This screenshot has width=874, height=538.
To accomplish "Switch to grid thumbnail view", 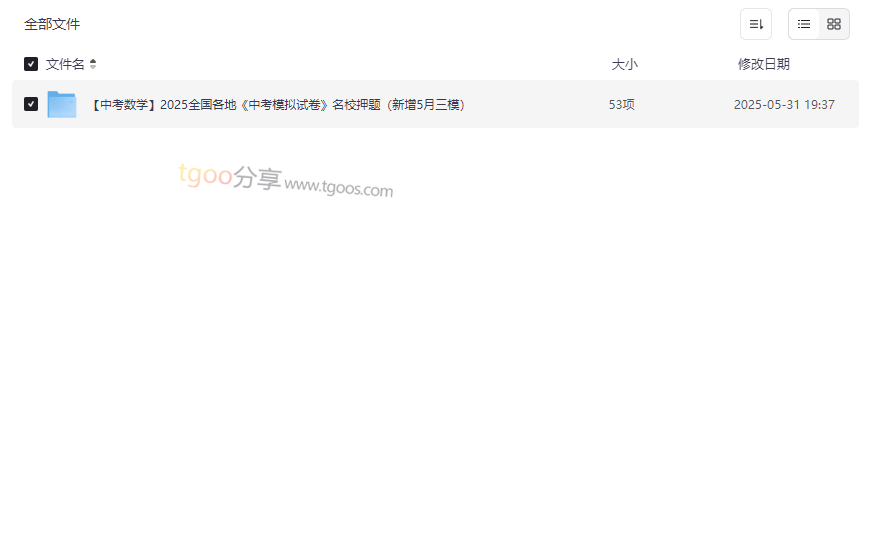I will coord(834,24).
